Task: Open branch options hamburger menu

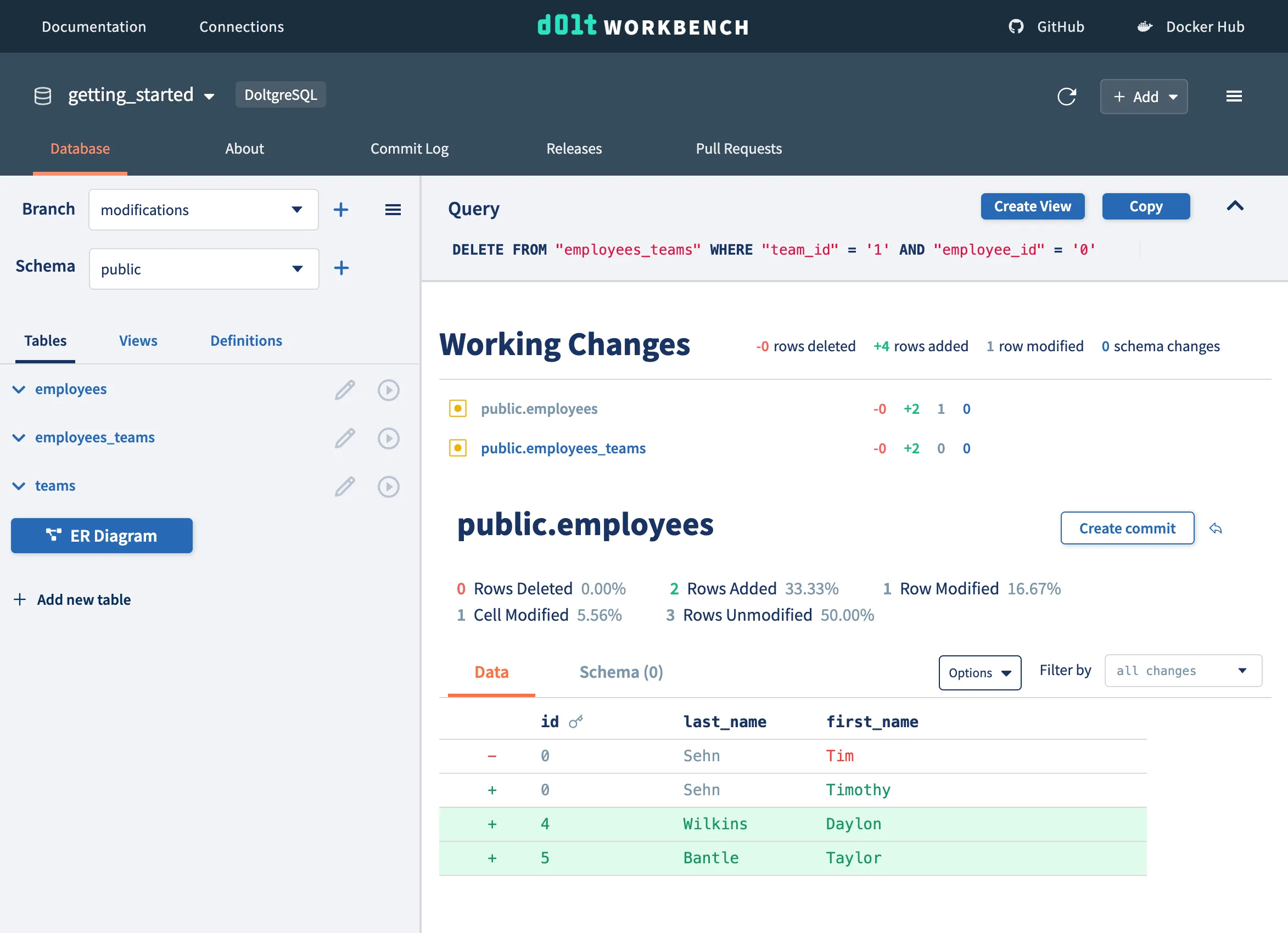Action: tap(393, 210)
